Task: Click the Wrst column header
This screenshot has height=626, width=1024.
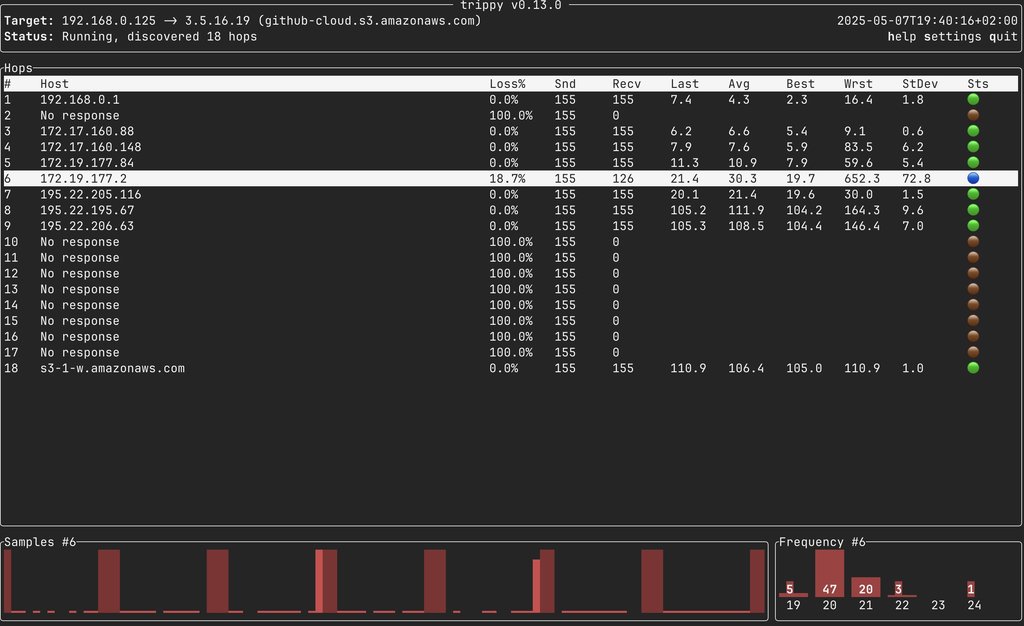Action: click(858, 84)
